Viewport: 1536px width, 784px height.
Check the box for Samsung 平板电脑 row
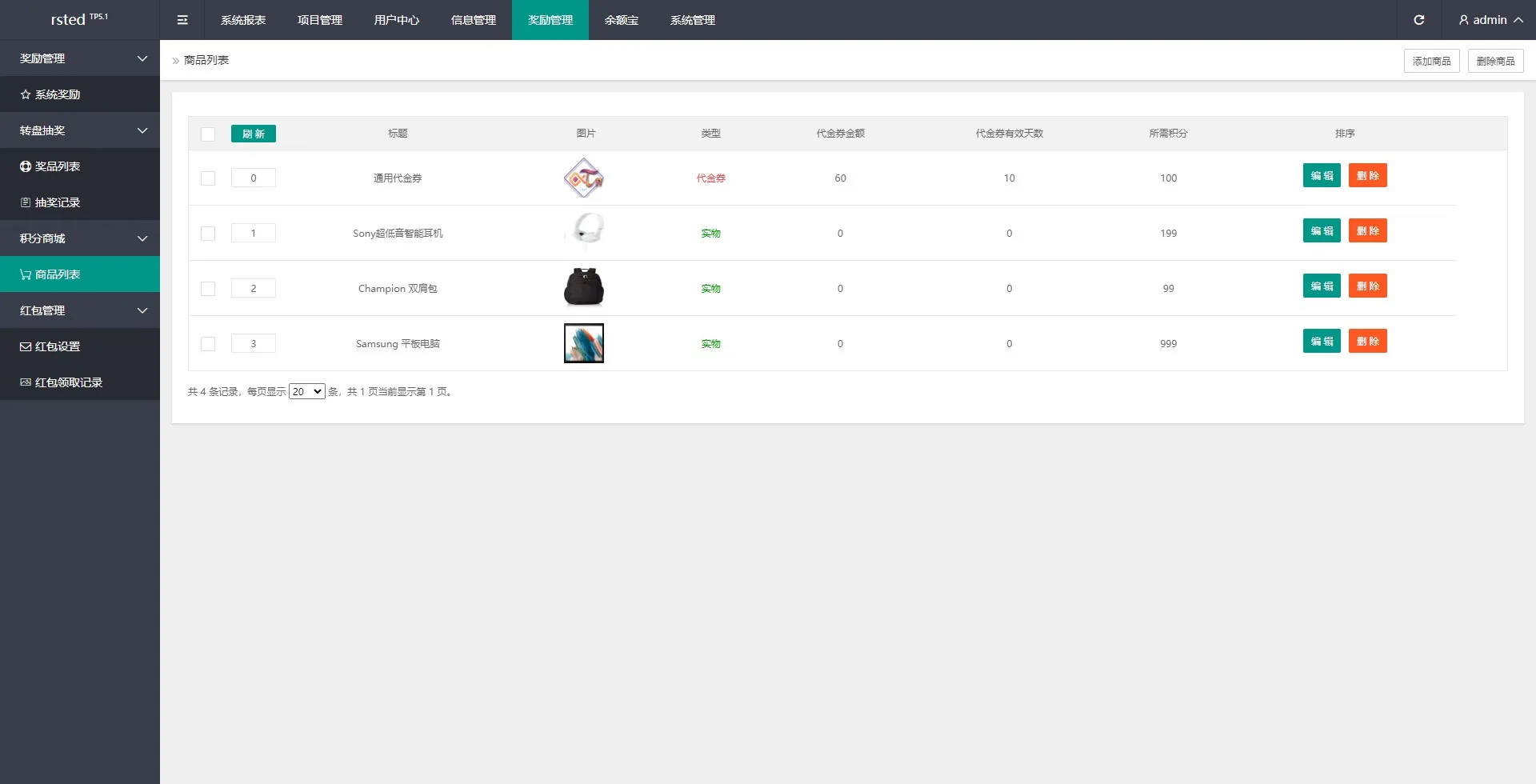pyautogui.click(x=208, y=344)
